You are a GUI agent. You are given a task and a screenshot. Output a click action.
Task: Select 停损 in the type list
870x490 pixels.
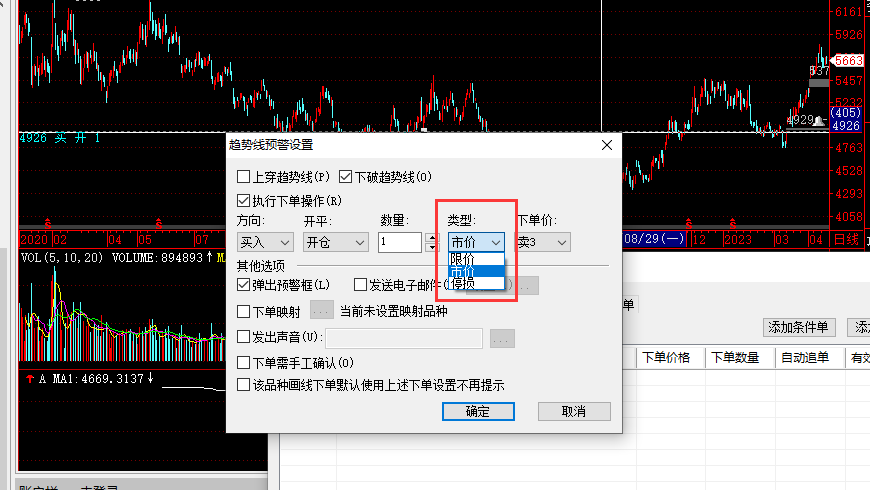476,284
